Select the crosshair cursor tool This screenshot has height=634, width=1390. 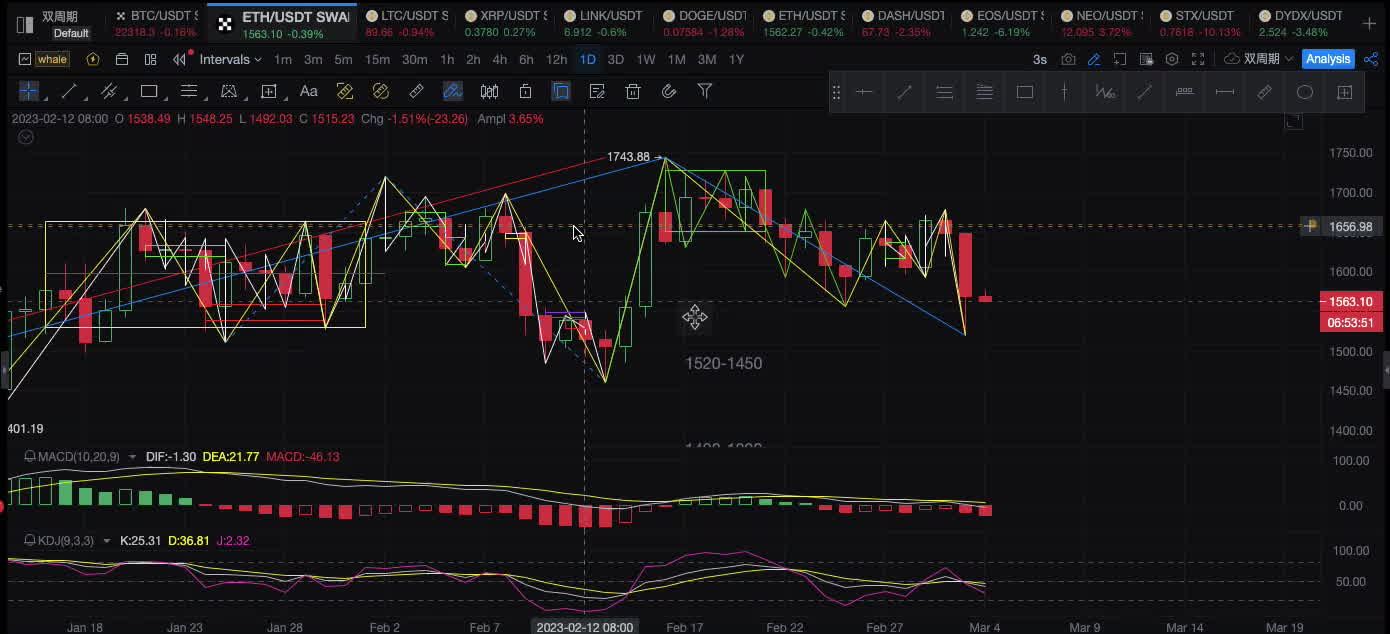(x=29, y=91)
